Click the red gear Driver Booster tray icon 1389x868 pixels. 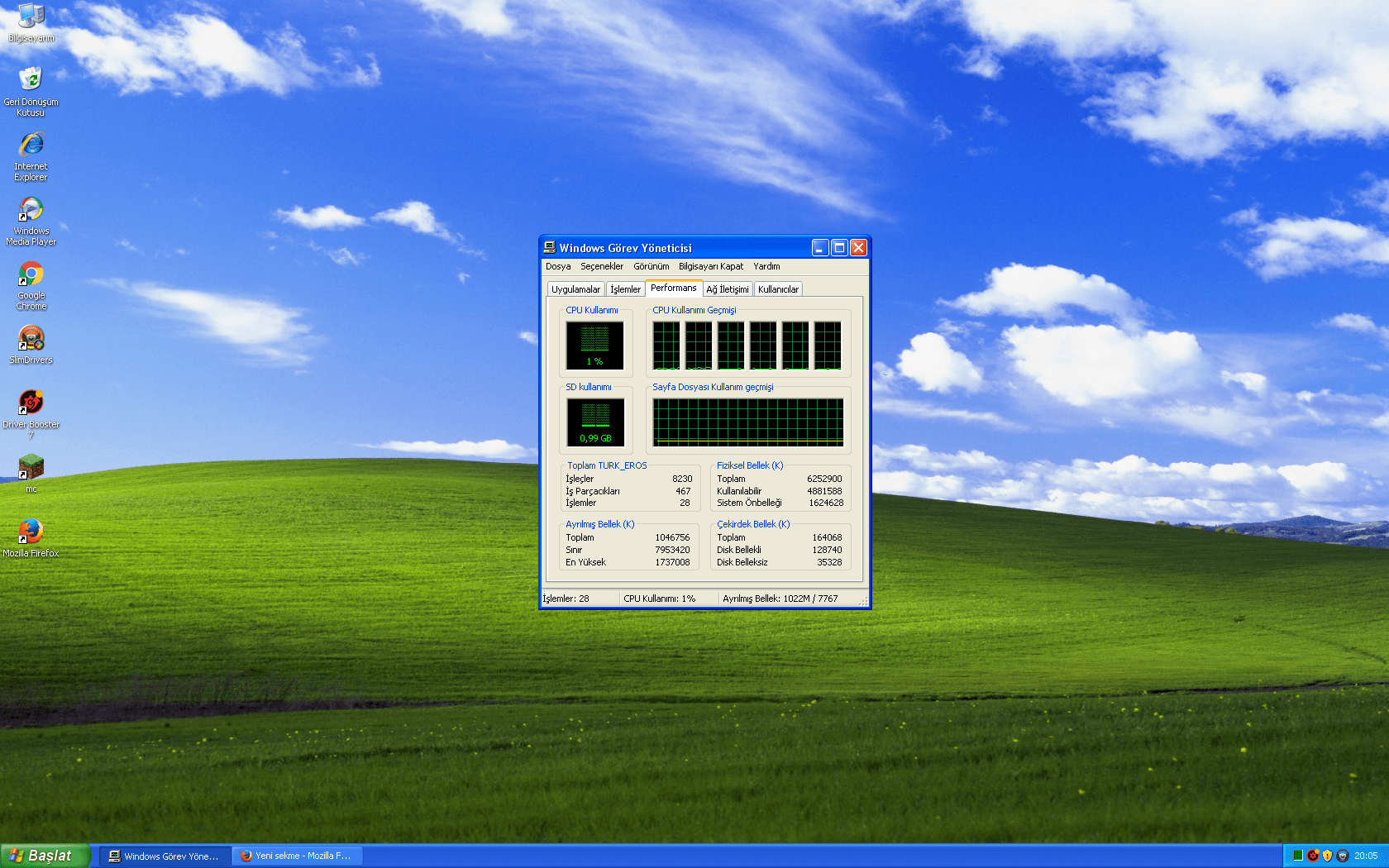[1312, 856]
